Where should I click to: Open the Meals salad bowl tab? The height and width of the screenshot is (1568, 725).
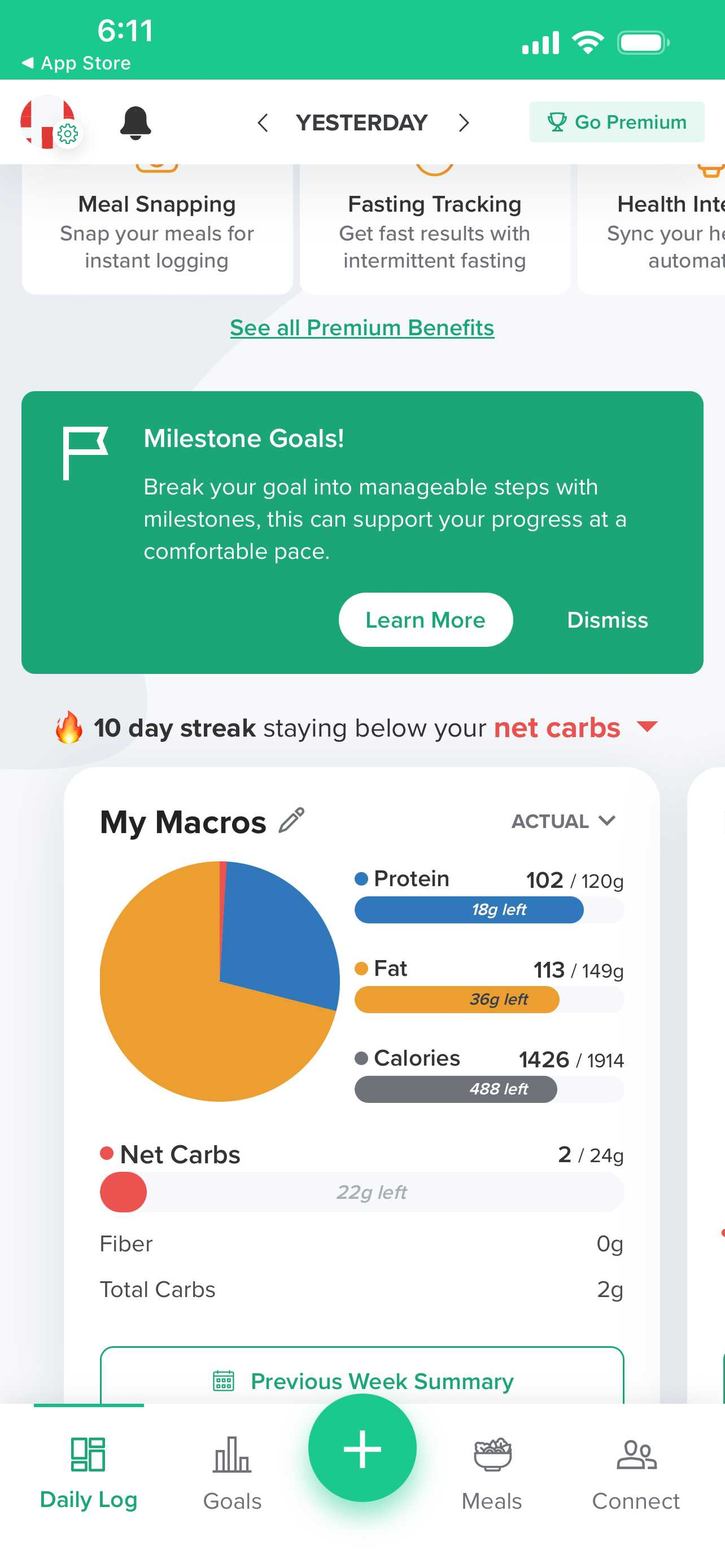tap(492, 1474)
